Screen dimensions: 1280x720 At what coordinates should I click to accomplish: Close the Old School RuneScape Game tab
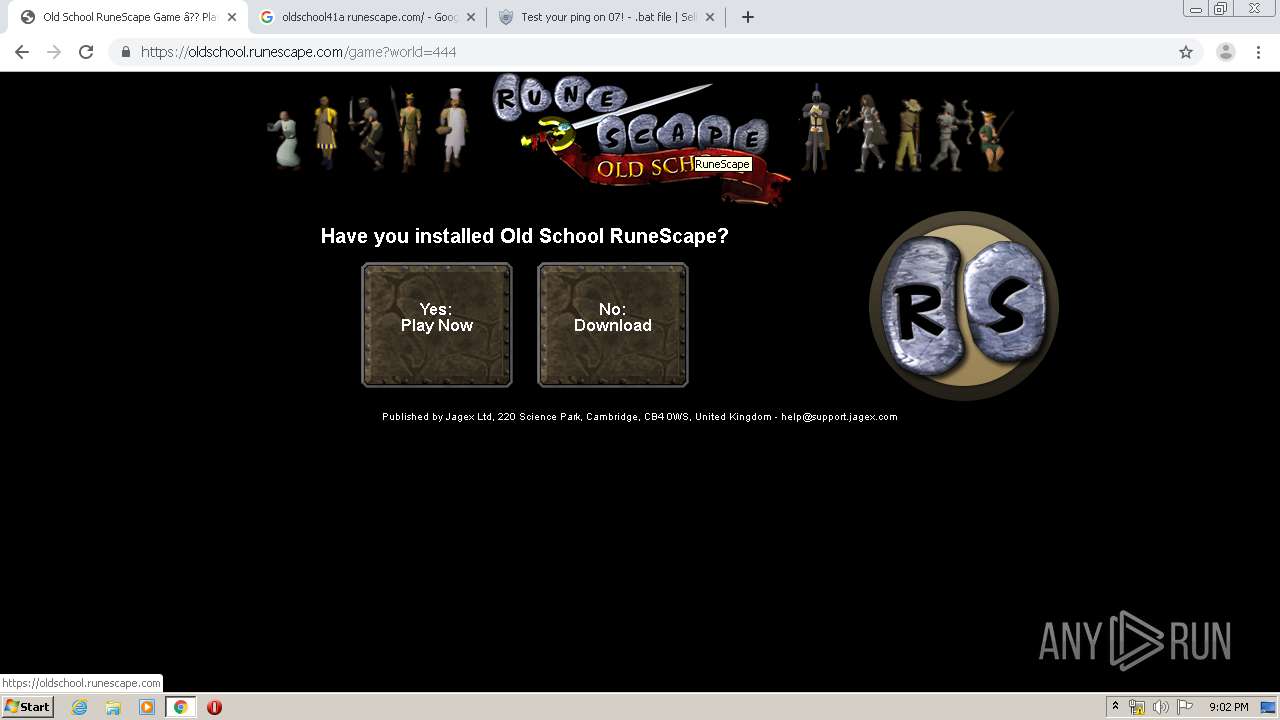pyautogui.click(x=231, y=17)
